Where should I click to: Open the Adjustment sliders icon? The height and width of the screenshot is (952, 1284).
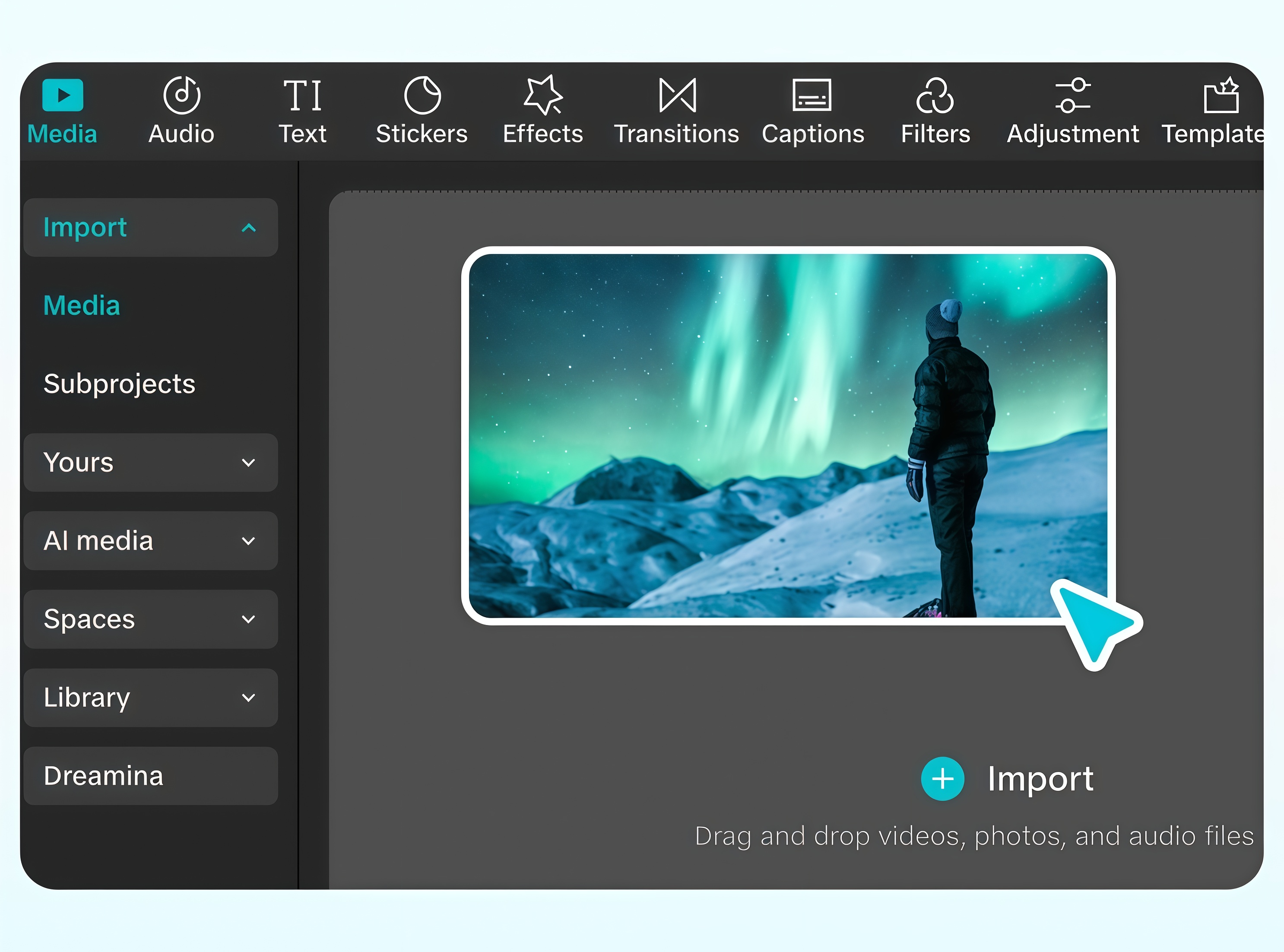[x=1073, y=95]
